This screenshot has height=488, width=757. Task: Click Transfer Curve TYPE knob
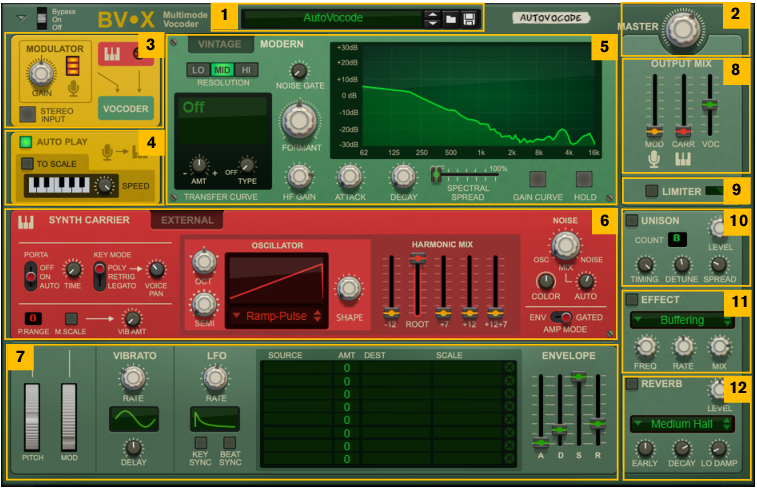pyautogui.click(x=247, y=166)
